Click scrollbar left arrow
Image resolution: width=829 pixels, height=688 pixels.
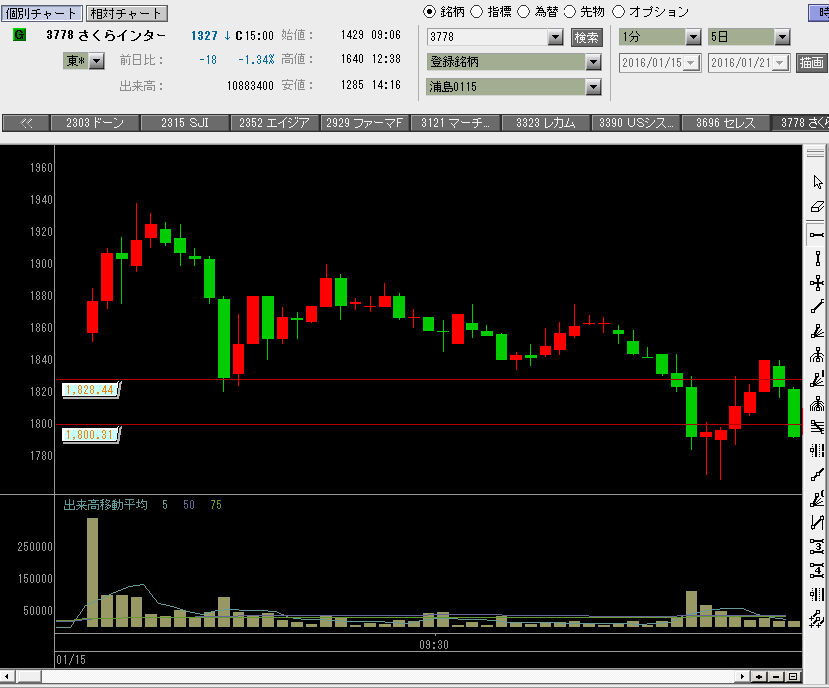[x=6, y=676]
